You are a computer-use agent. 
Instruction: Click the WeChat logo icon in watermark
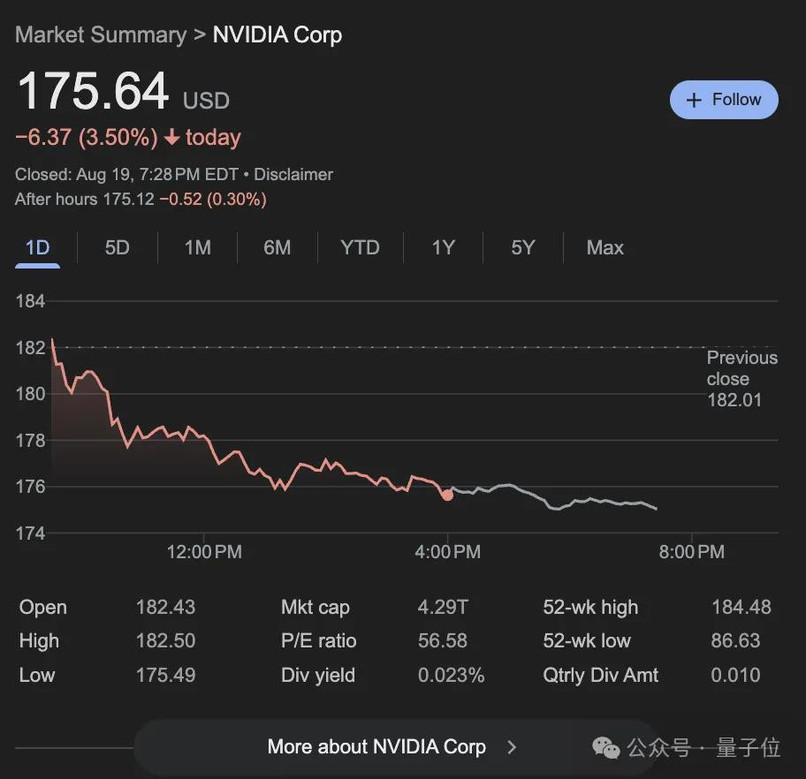(x=606, y=748)
